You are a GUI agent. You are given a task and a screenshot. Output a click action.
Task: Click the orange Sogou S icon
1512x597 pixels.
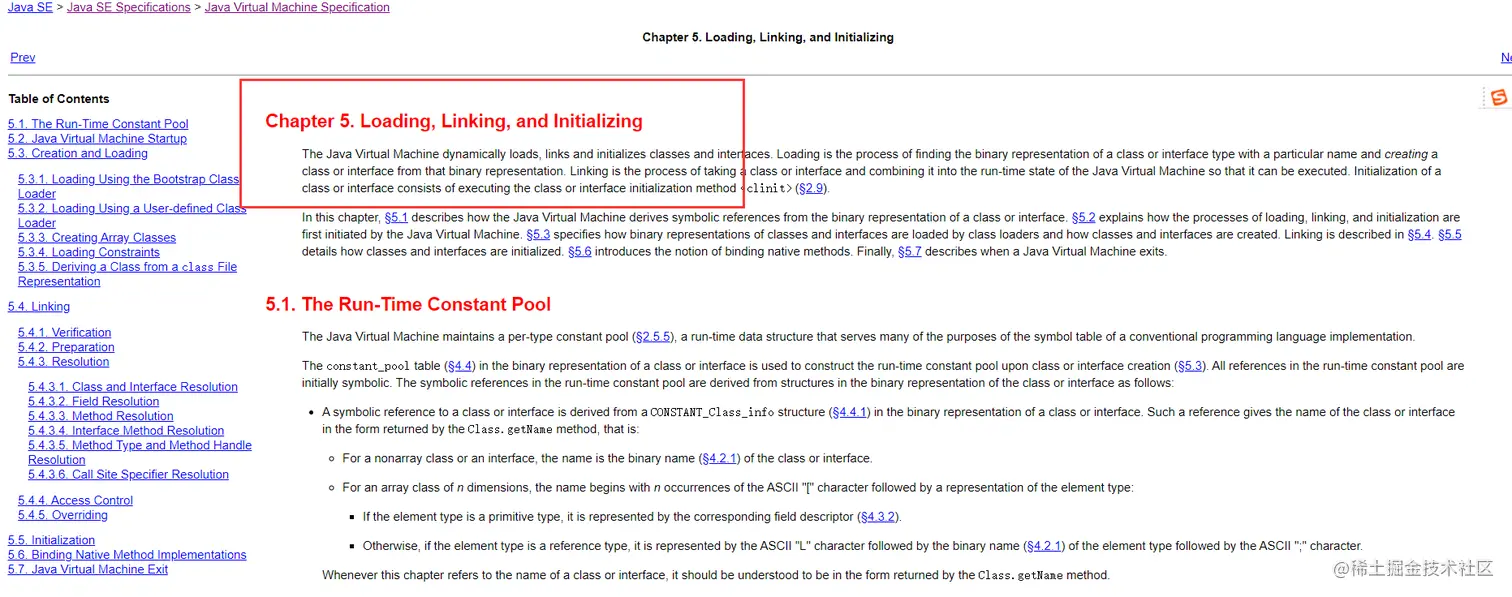(1498, 97)
